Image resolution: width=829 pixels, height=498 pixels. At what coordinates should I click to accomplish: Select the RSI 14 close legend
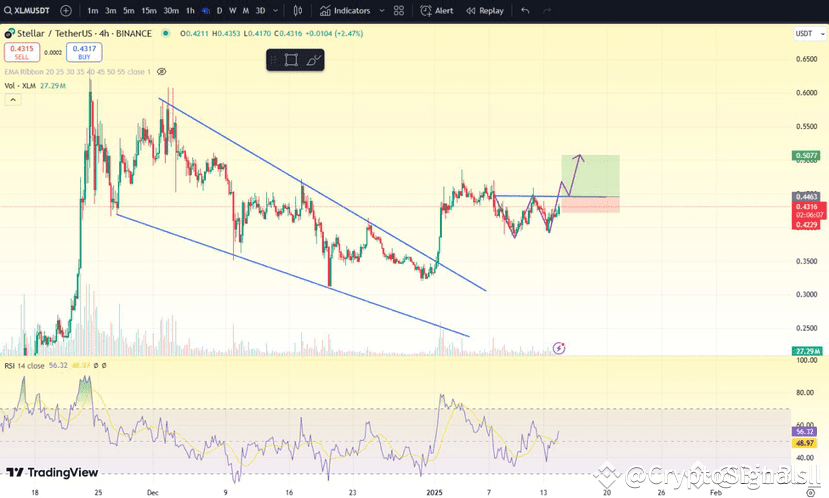[24, 365]
